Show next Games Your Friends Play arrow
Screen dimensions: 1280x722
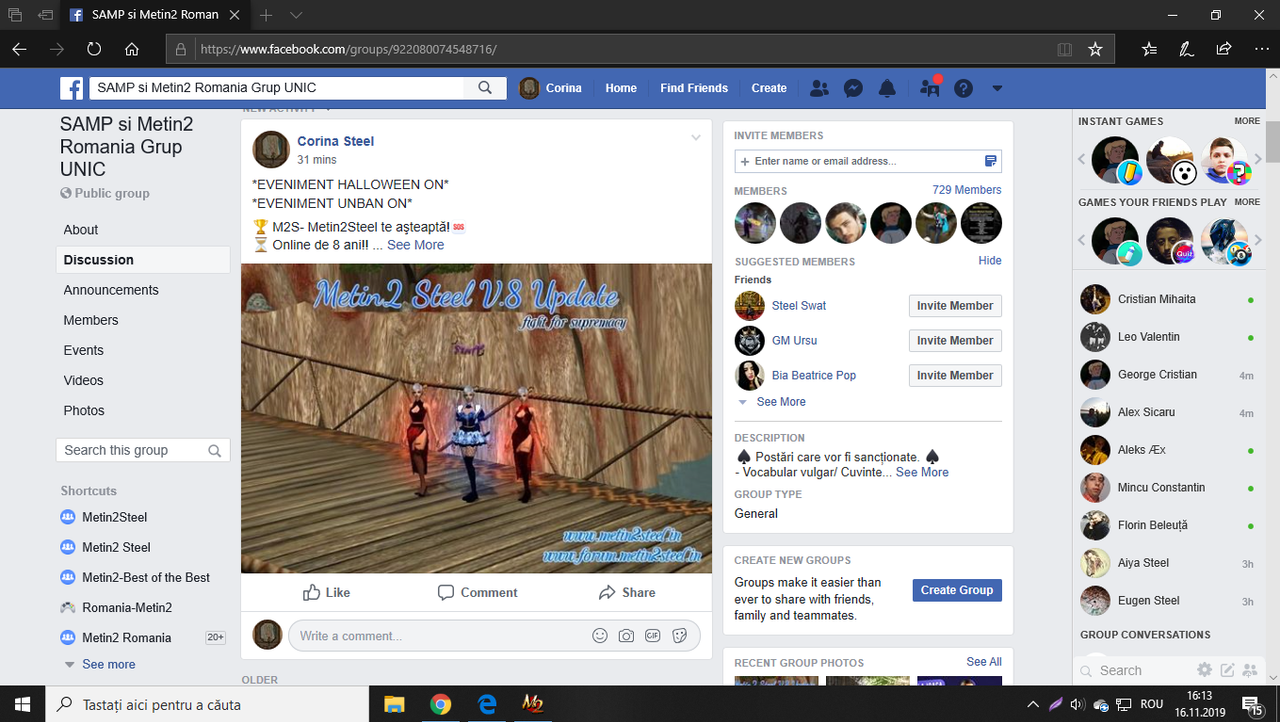[x=1259, y=240]
